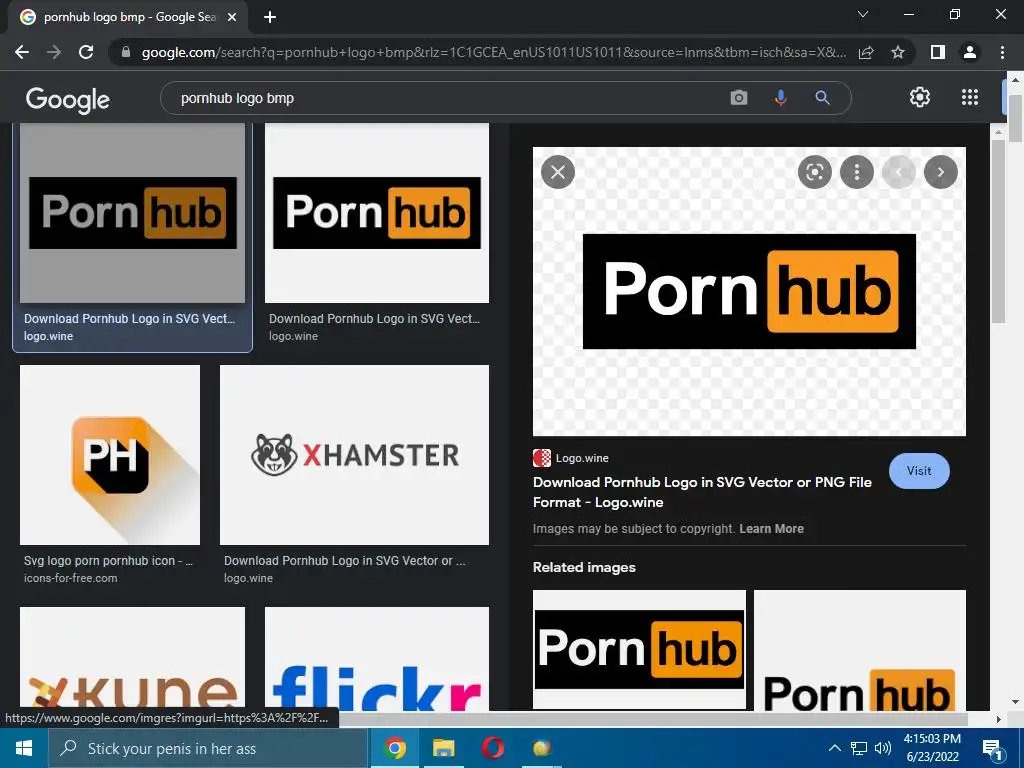Open the tab search chevron in title bar

point(863,14)
